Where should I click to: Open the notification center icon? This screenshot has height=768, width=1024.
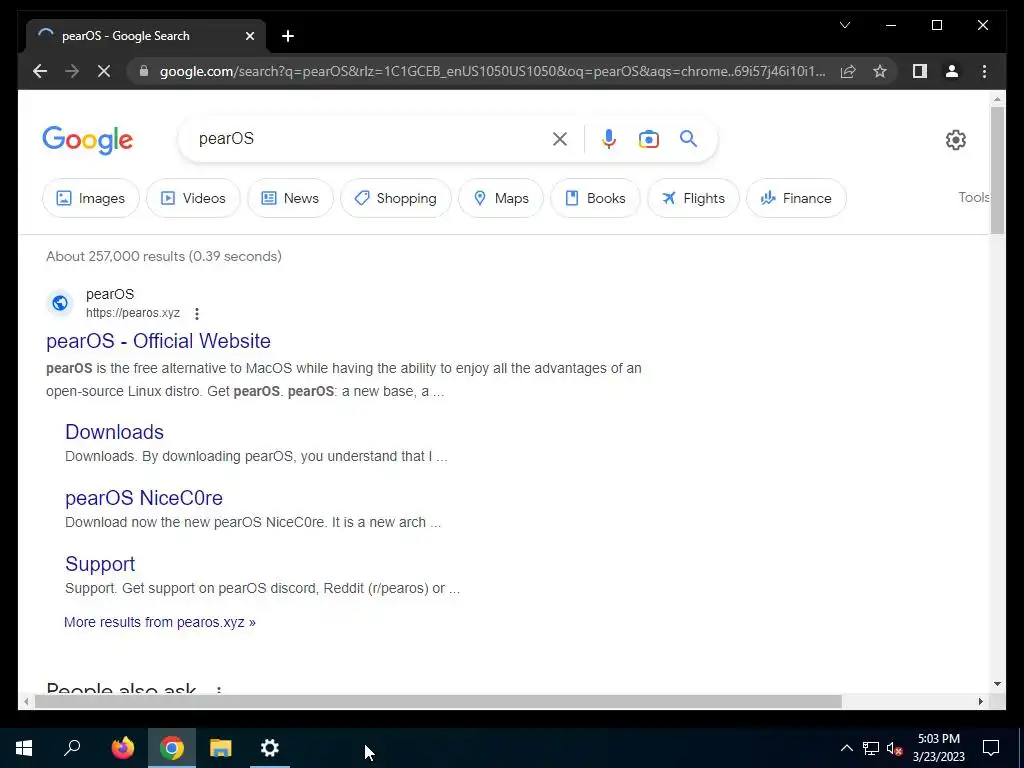pos(991,748)
